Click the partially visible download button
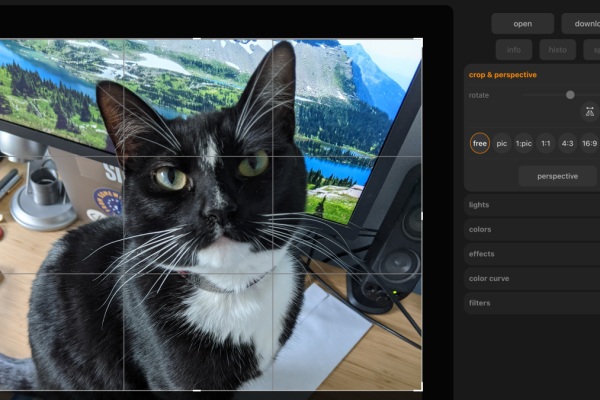 pos(581,24)
